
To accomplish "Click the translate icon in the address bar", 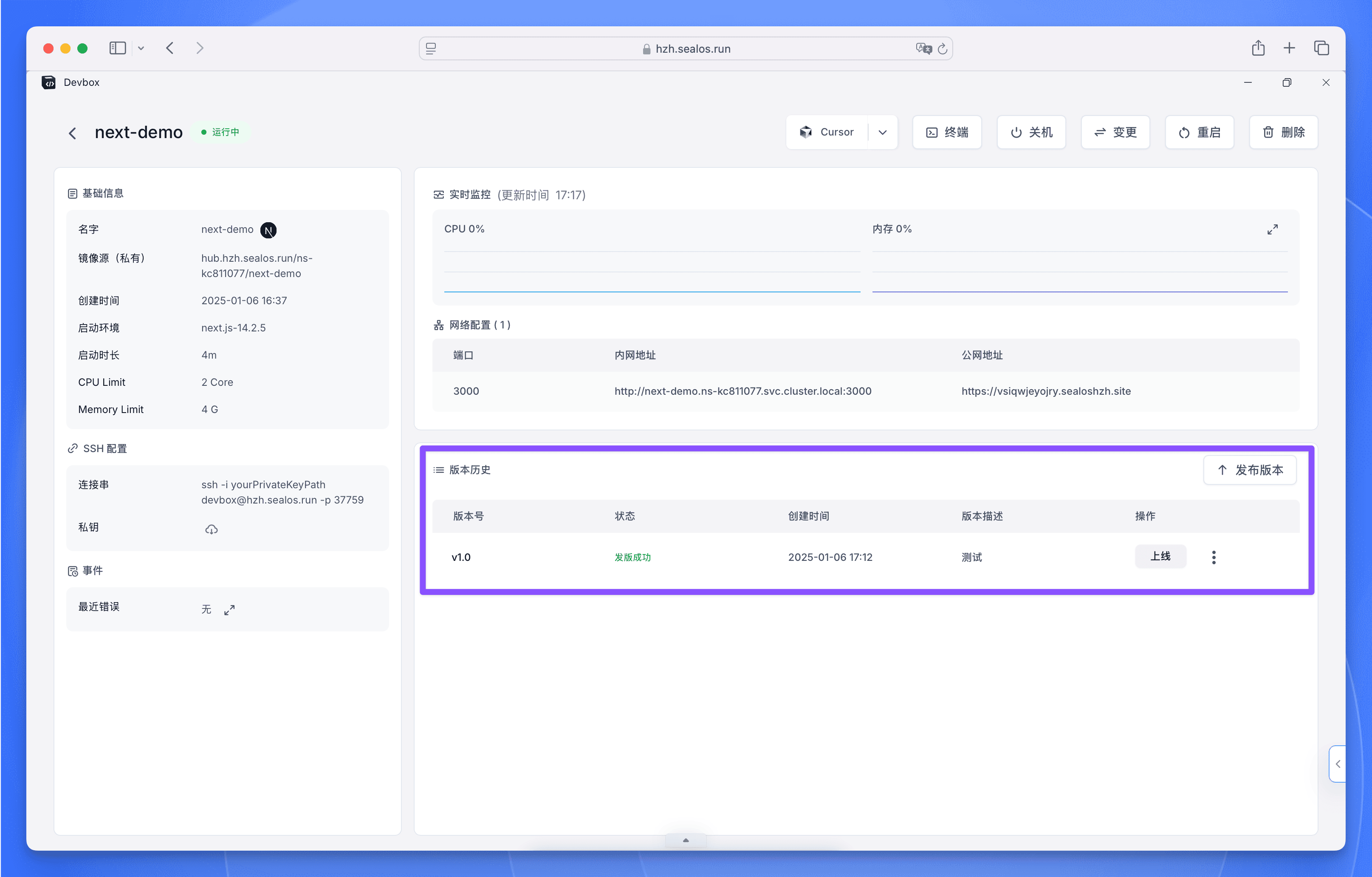I will point(923,48).
